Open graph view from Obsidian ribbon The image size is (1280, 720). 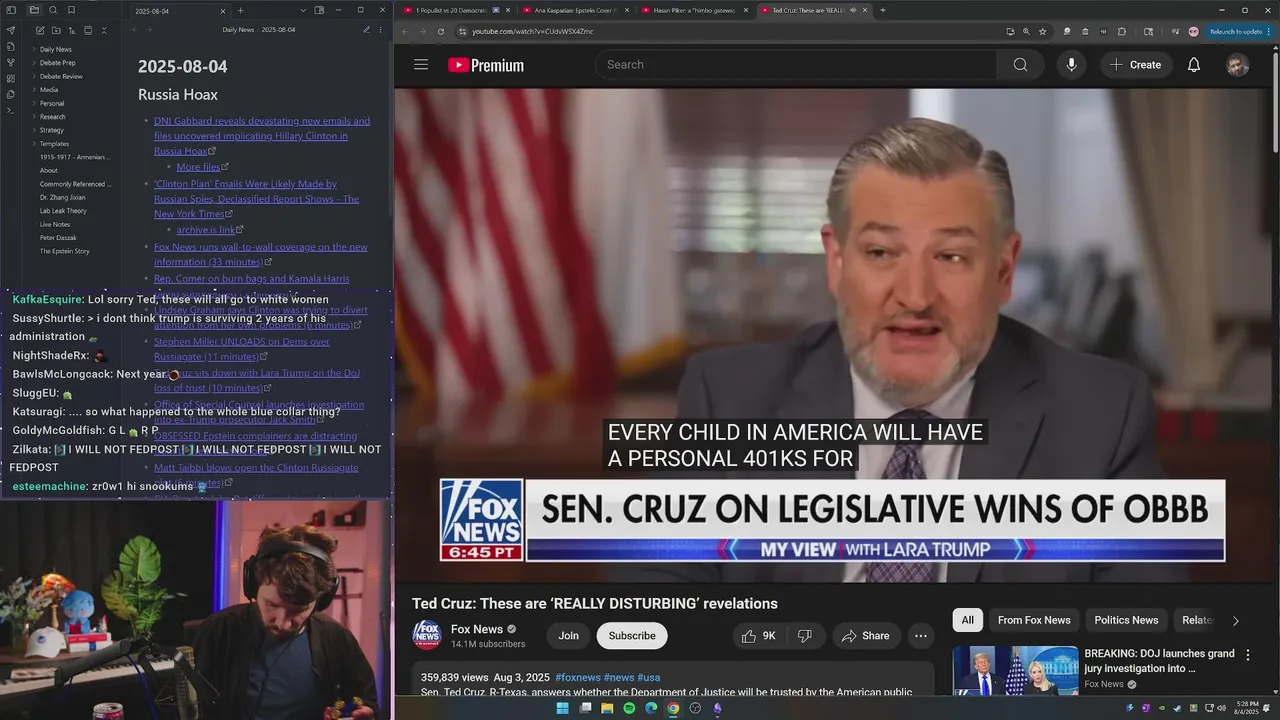click(11, 62)
